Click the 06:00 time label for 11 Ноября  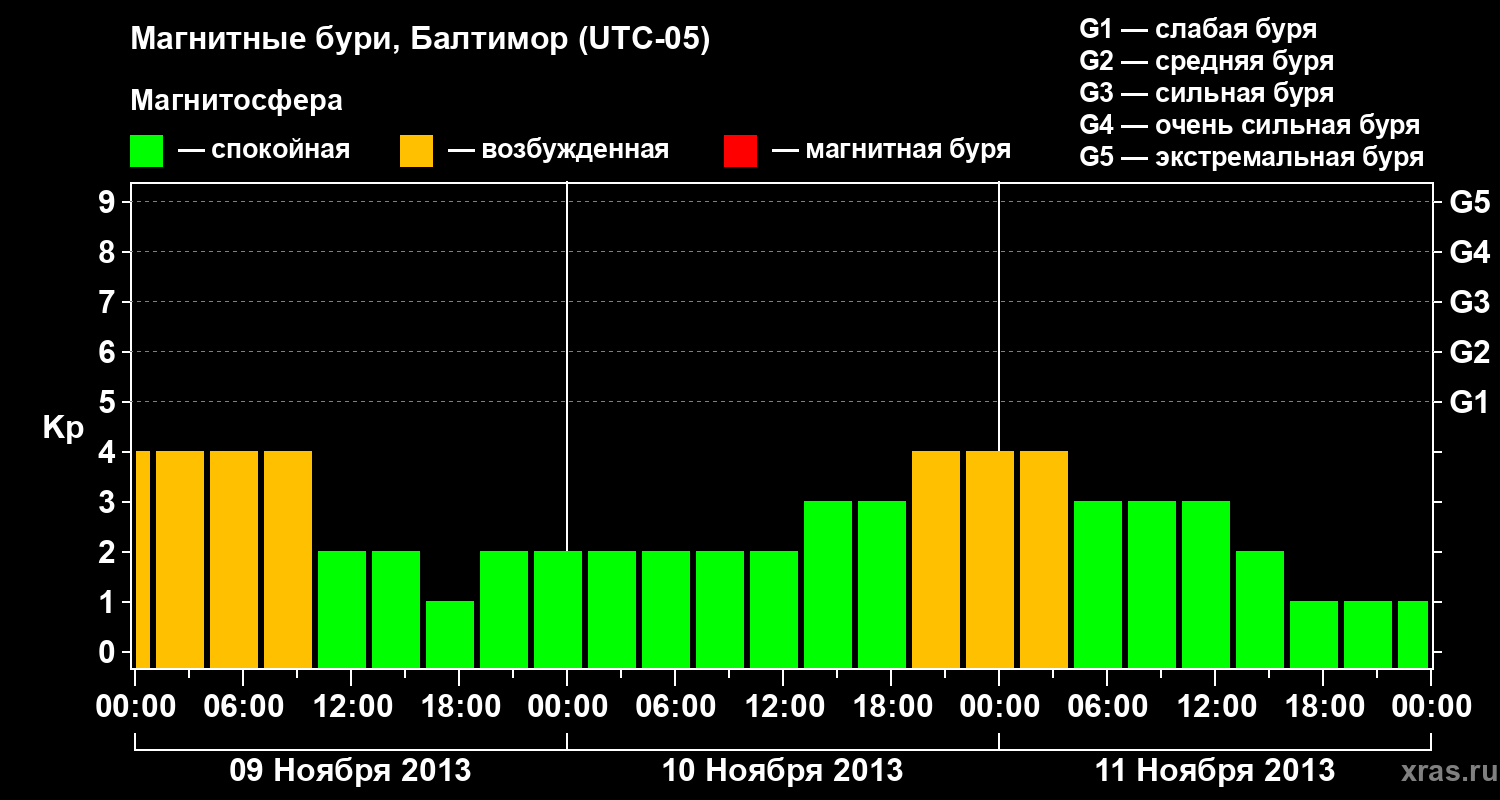[x=1107, y=707]
